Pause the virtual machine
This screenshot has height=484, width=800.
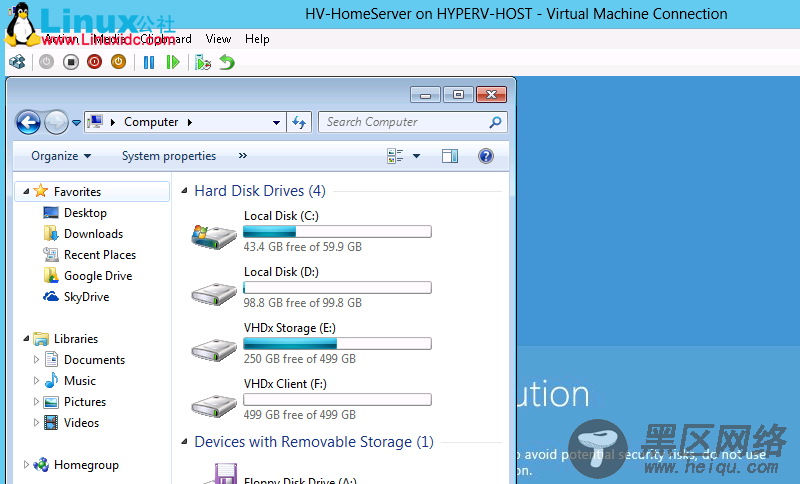click(148, 62)
